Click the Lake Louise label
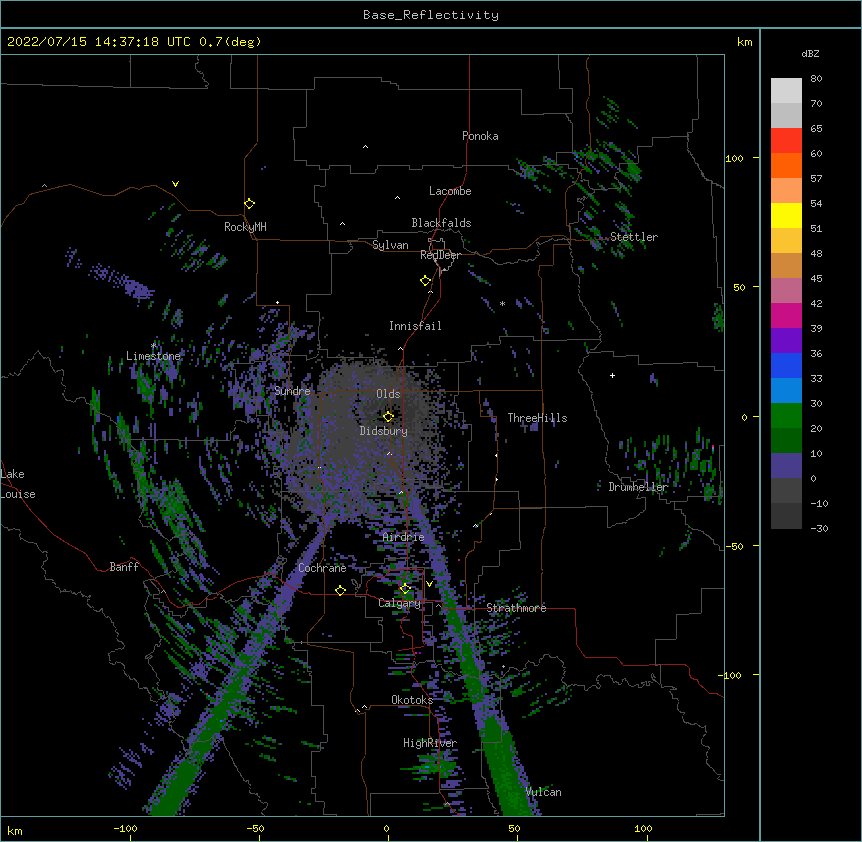 click(18, 484)
